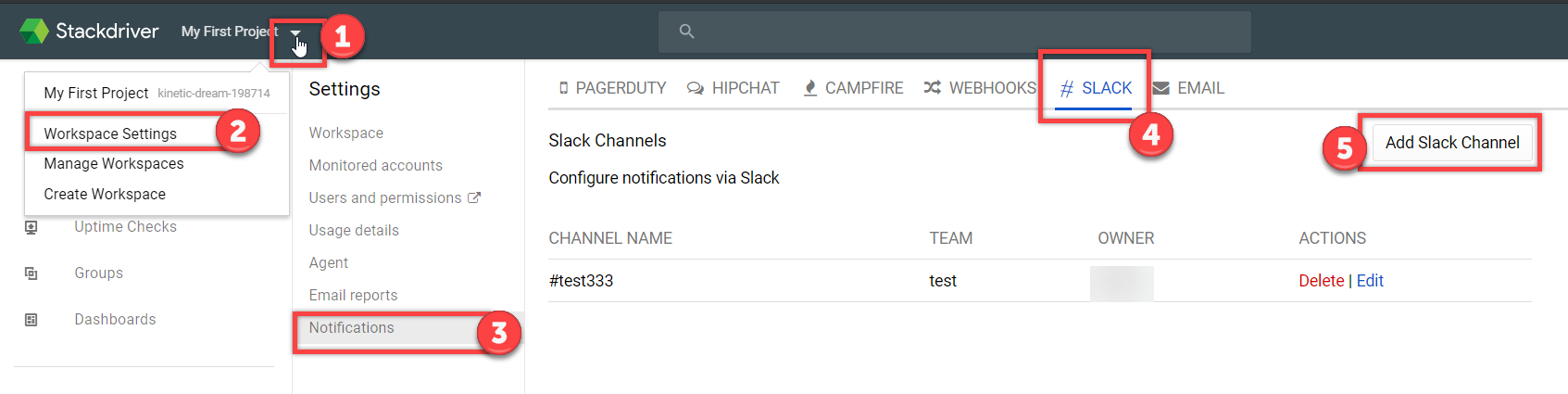This screenshot has height=394, width=1568.
Task: Open Groups in the sidebar
Action: click(x=99, y=273)
